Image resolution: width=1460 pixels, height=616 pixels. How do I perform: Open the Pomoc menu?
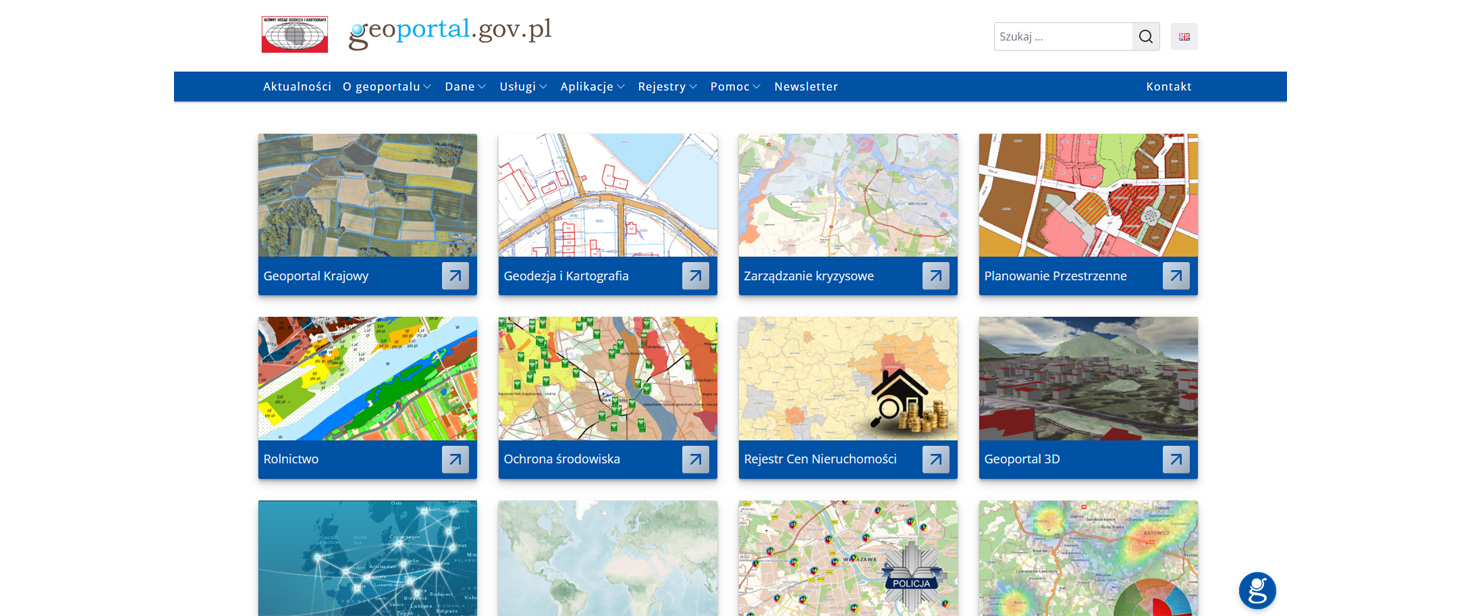(735, 86)
